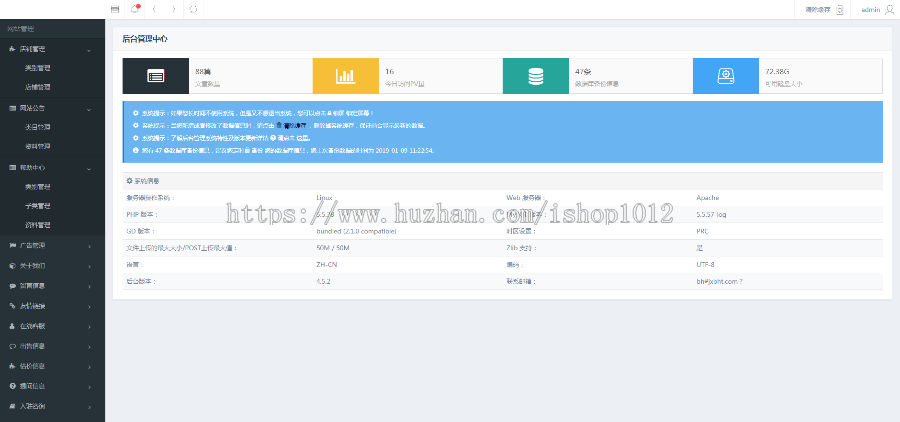Click the Apache value in system info

tap(707, 198)
